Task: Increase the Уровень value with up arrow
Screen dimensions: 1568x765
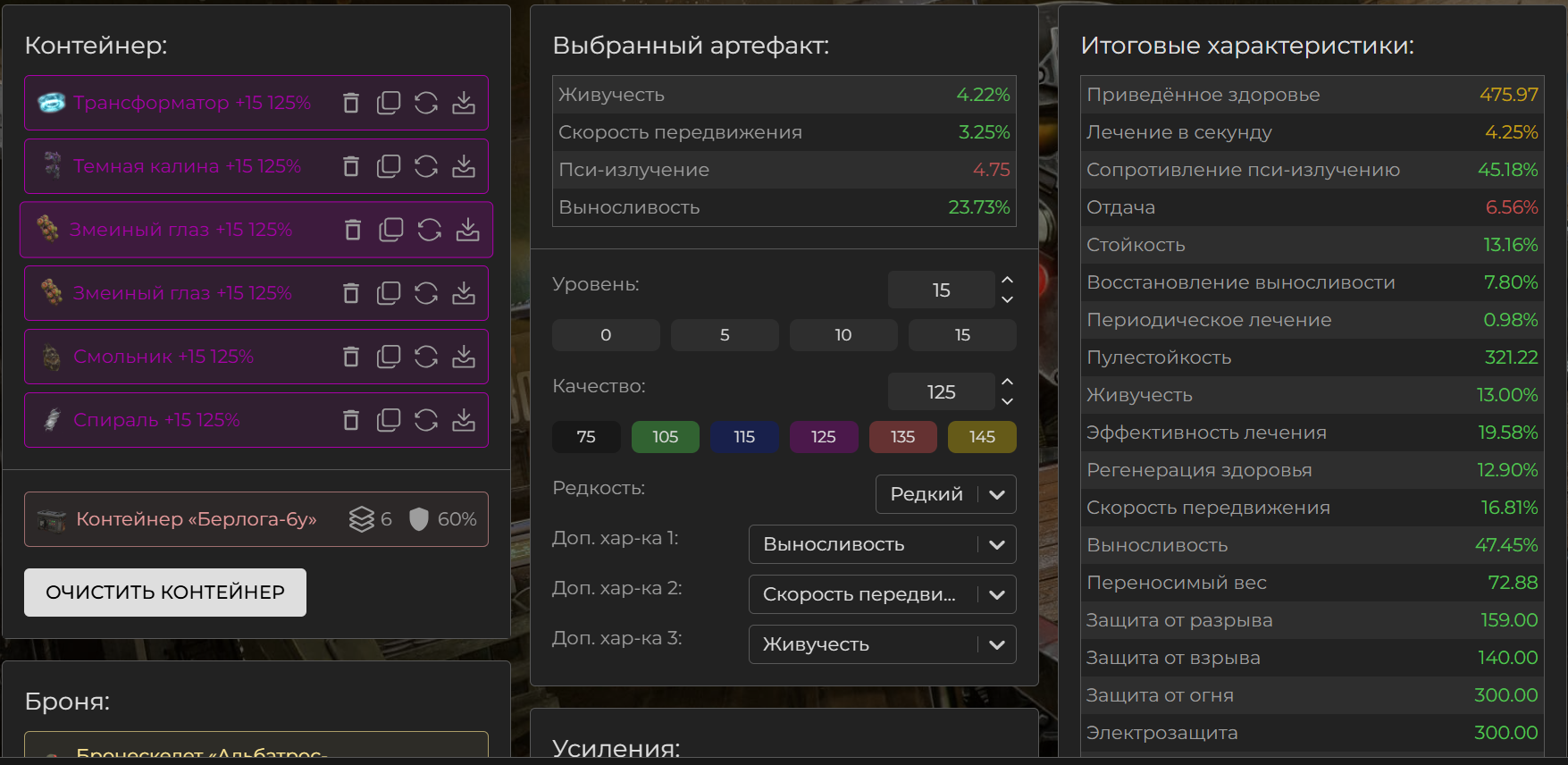Action: point(1007,280)
